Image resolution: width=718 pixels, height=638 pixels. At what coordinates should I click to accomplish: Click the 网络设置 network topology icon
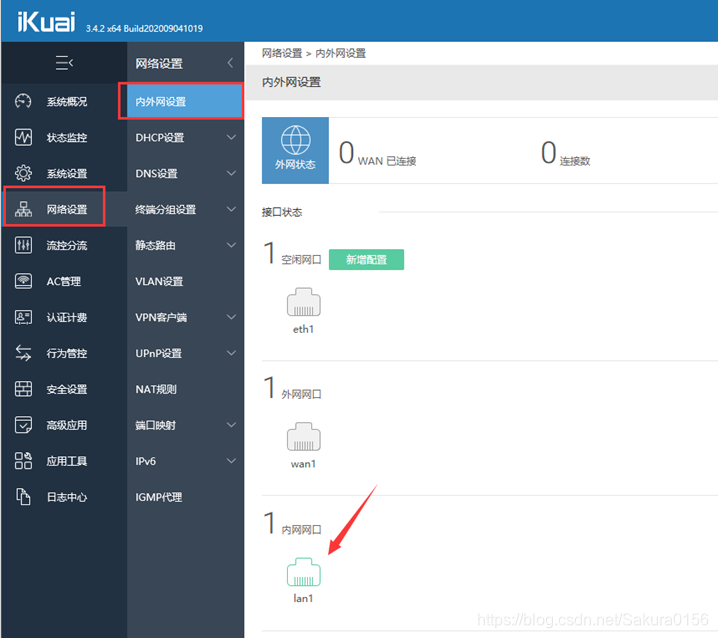[23, 209]
